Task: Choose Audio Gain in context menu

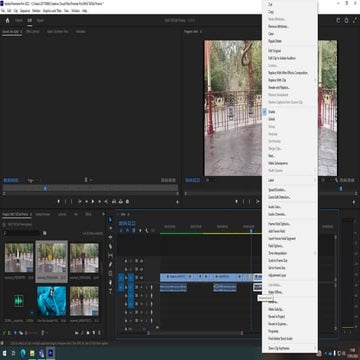Action: (x=275, y=207)
